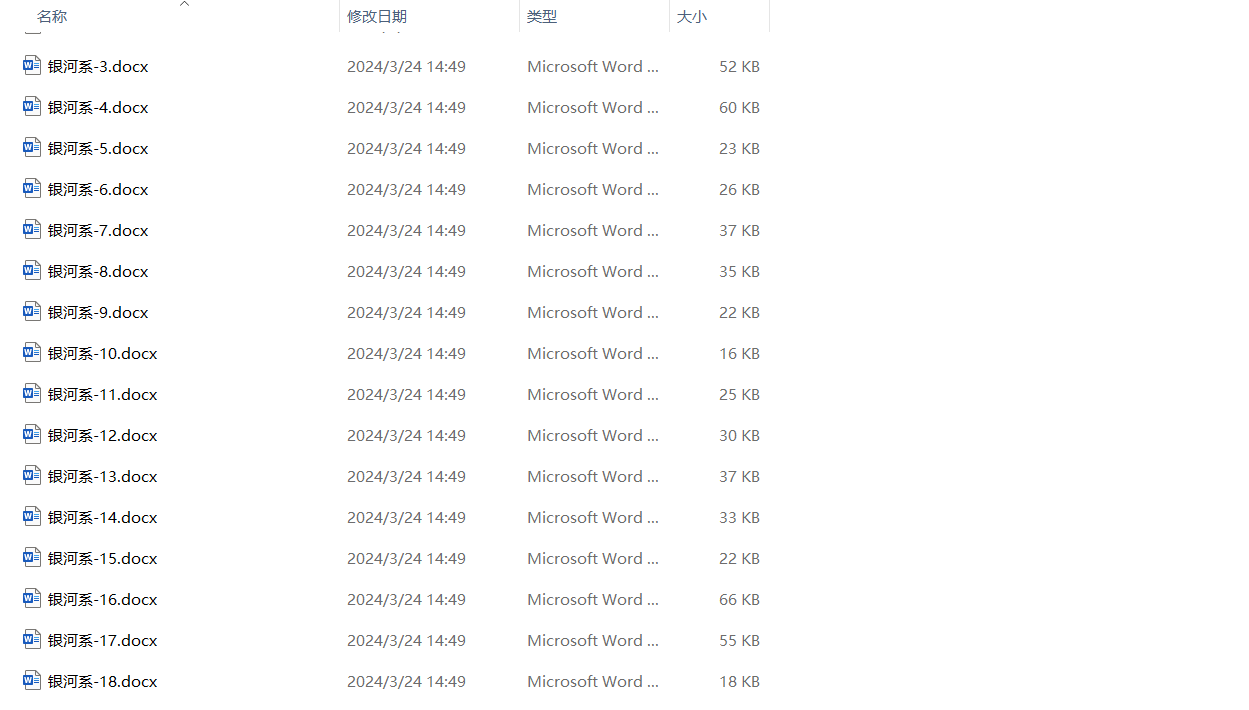Click the Word icon beside 银河系-3.docx
The width and height of the screenshot is (1249, 710).
click(x=30, y=65)
